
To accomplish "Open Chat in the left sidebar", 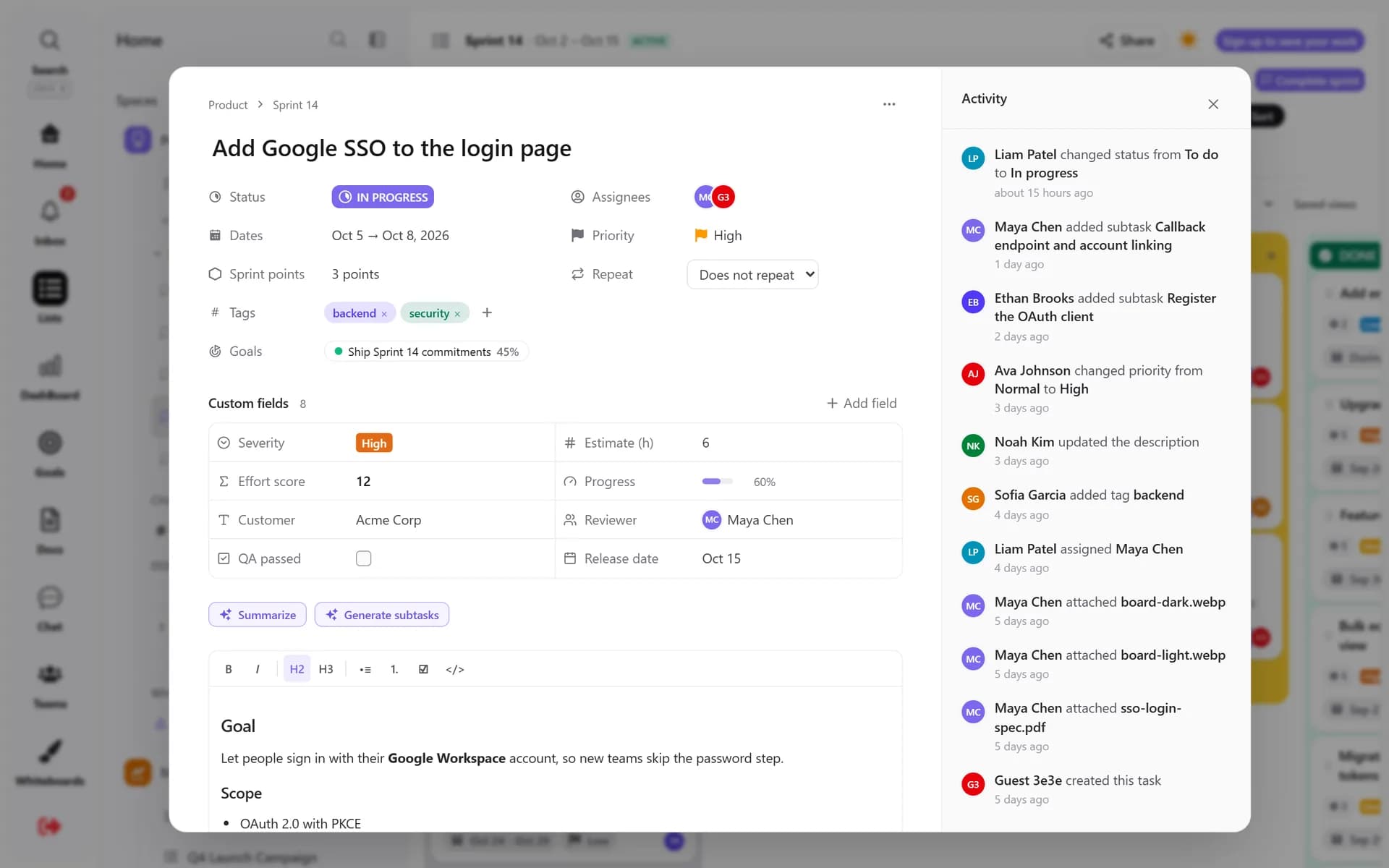I will click(x=49, y=608).
